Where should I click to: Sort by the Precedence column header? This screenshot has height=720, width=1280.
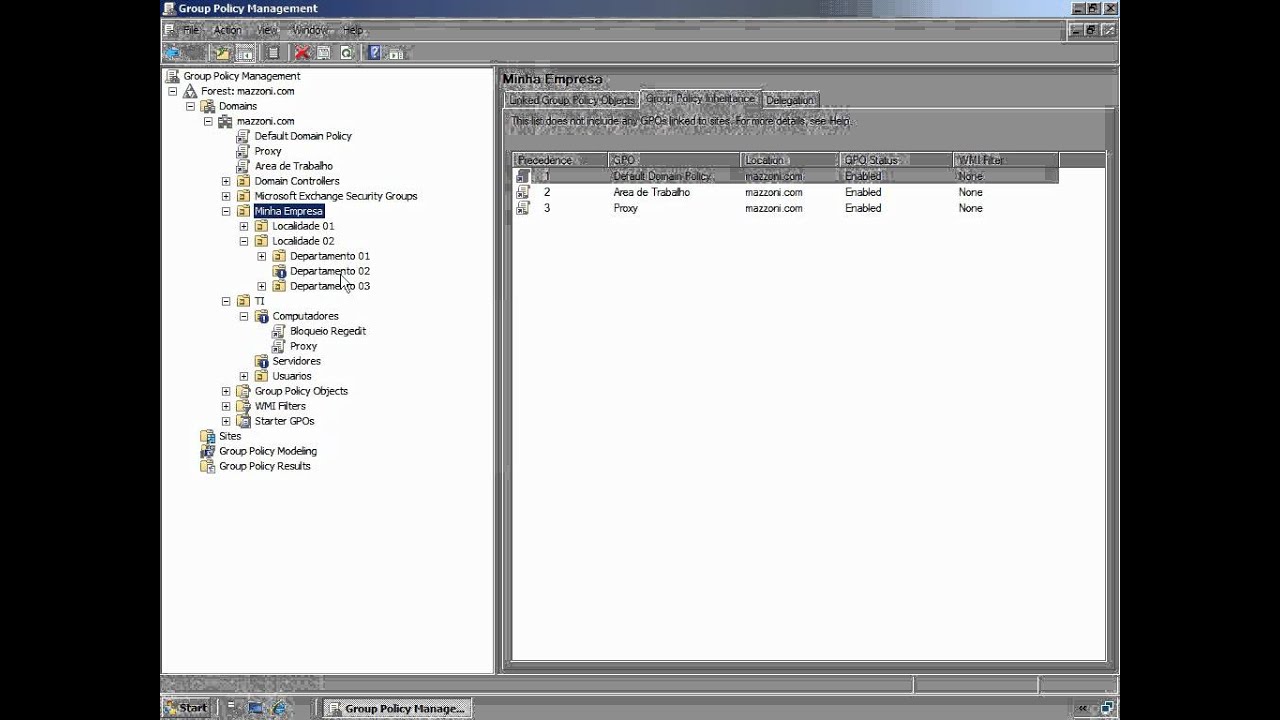pyautogui.click(x=560, y=160)
